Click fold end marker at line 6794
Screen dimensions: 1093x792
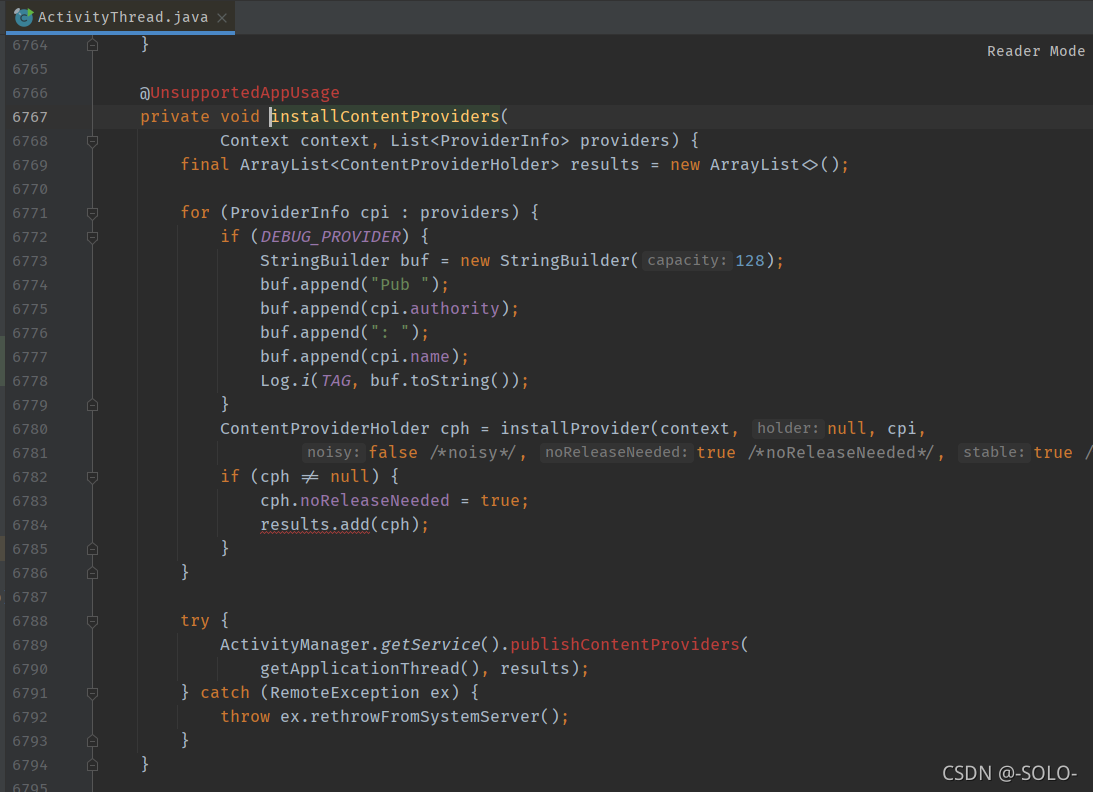[92, 766]
